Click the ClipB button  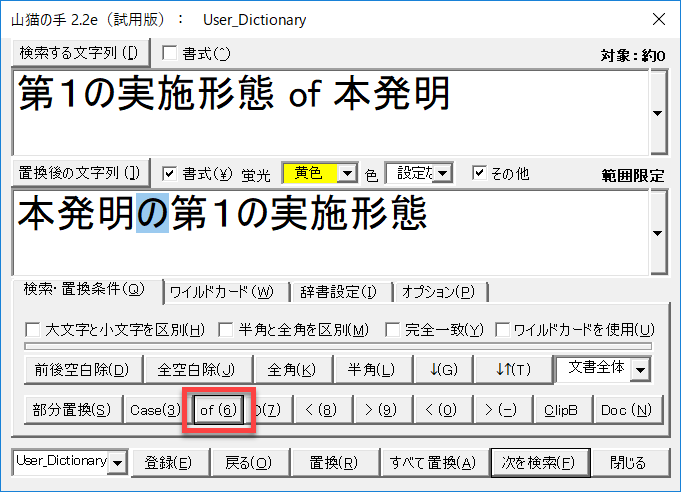pyautogui.click(x=560, y=410)
